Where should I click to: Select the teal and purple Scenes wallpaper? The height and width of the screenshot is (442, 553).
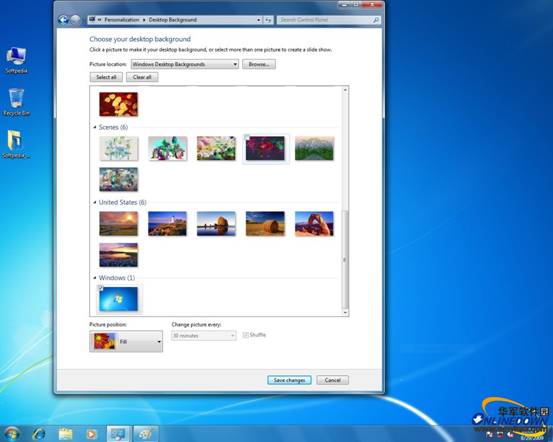168,149
